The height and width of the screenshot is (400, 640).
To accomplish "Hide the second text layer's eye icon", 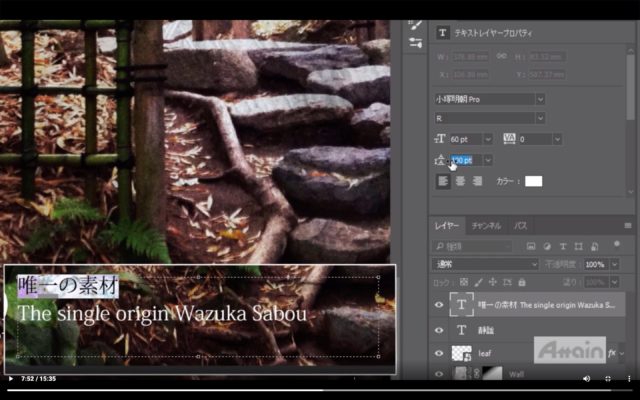I will click(439, 330).
